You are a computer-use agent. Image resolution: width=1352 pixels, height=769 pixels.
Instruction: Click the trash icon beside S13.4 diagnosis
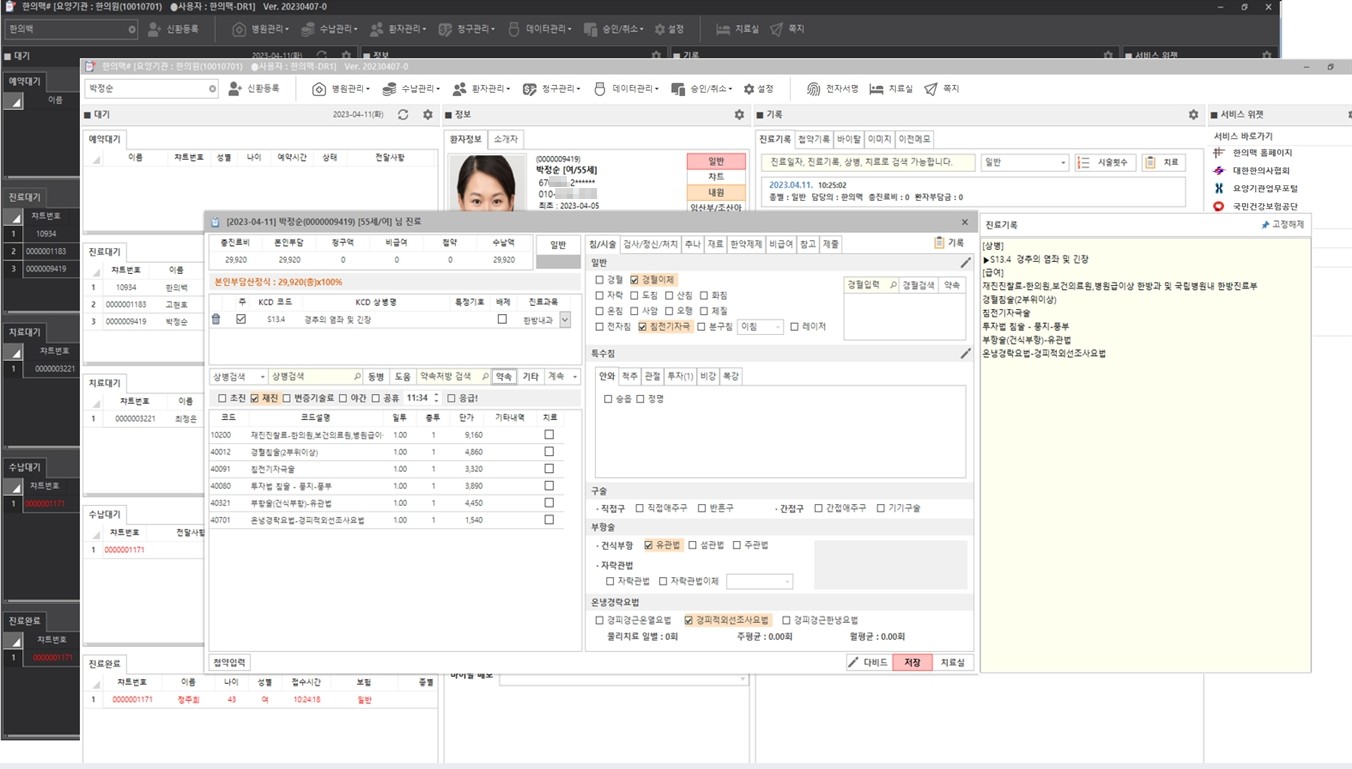pyautogui.click(x=216, y=319)
